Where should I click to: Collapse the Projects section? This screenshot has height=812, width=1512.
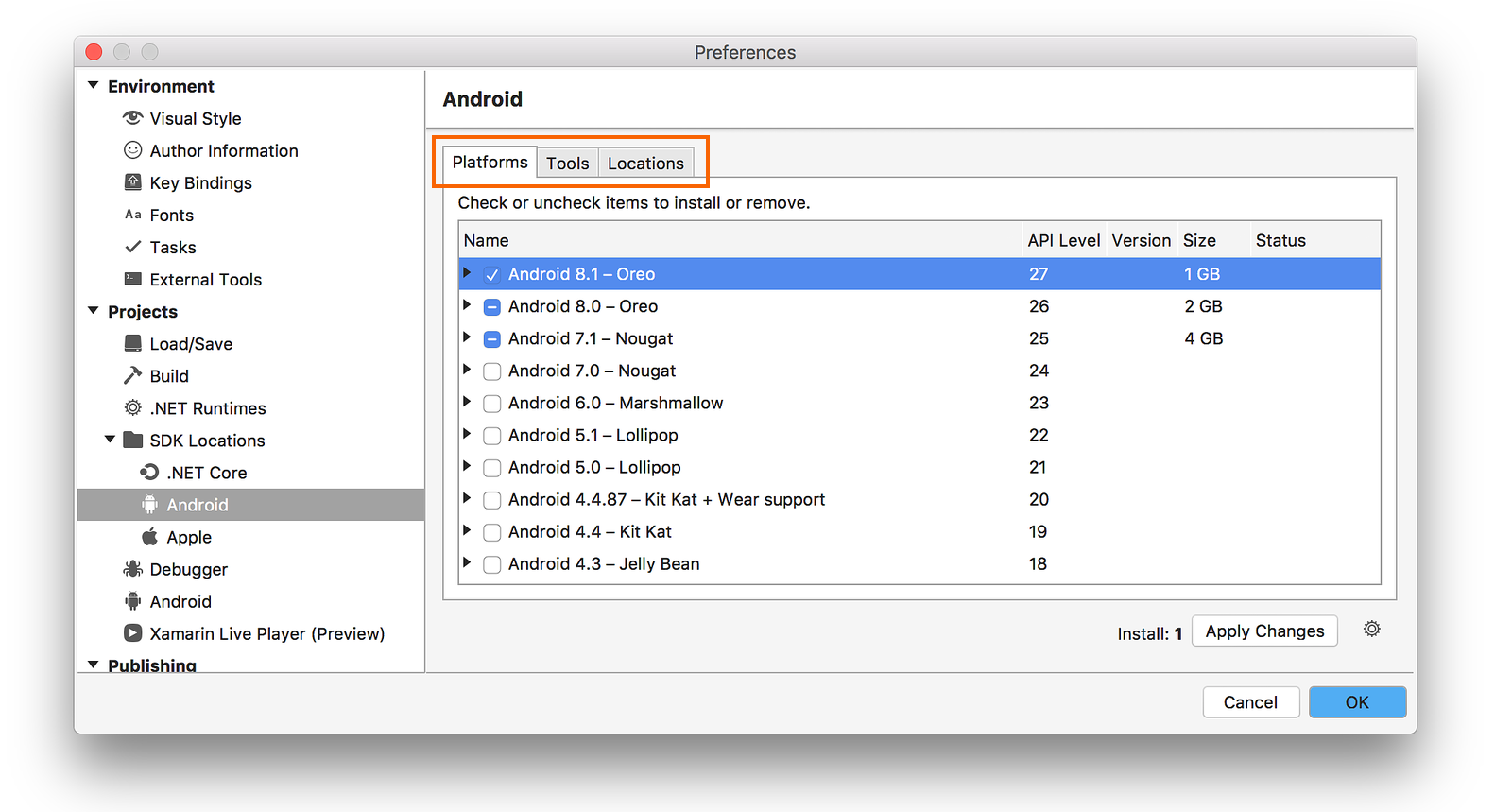pyautogui.click(x=93, y=310)
